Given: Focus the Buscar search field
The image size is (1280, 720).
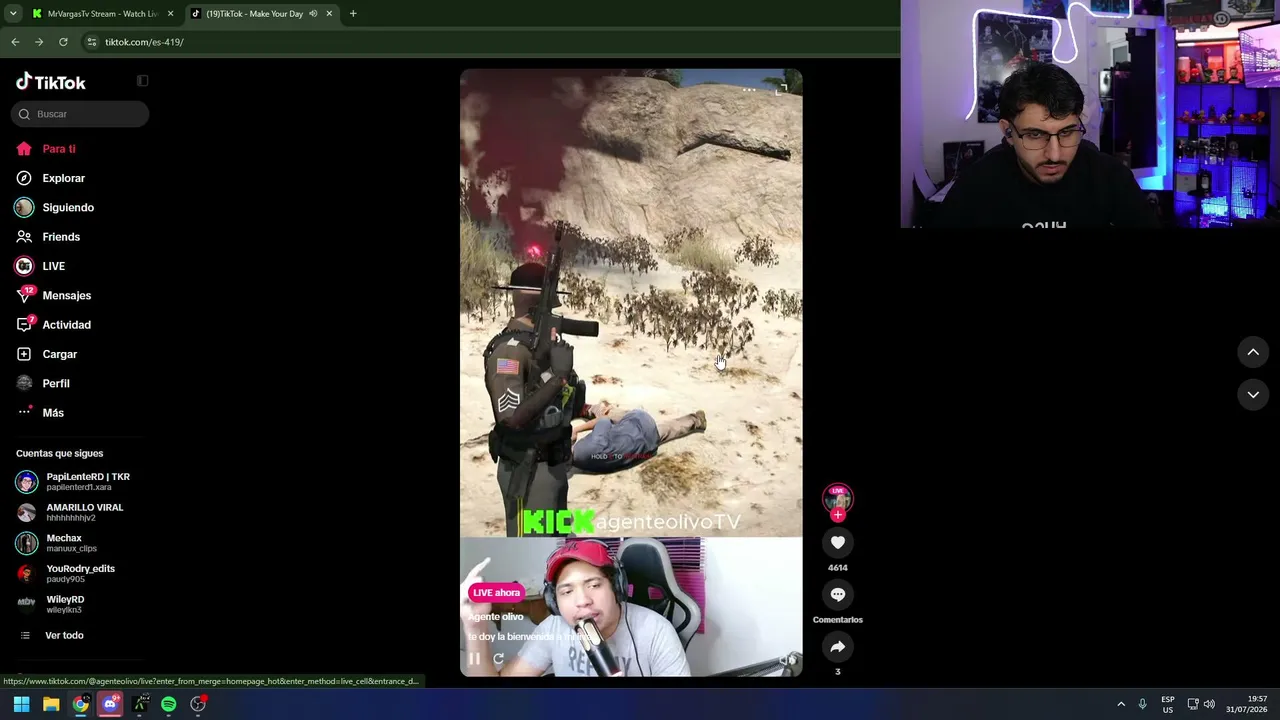Looking at the screenshot, I should [x=80, y=114].
